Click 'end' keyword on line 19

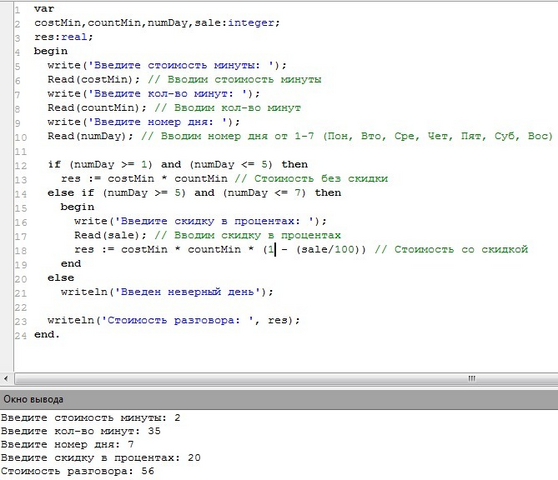pos(71,264)
